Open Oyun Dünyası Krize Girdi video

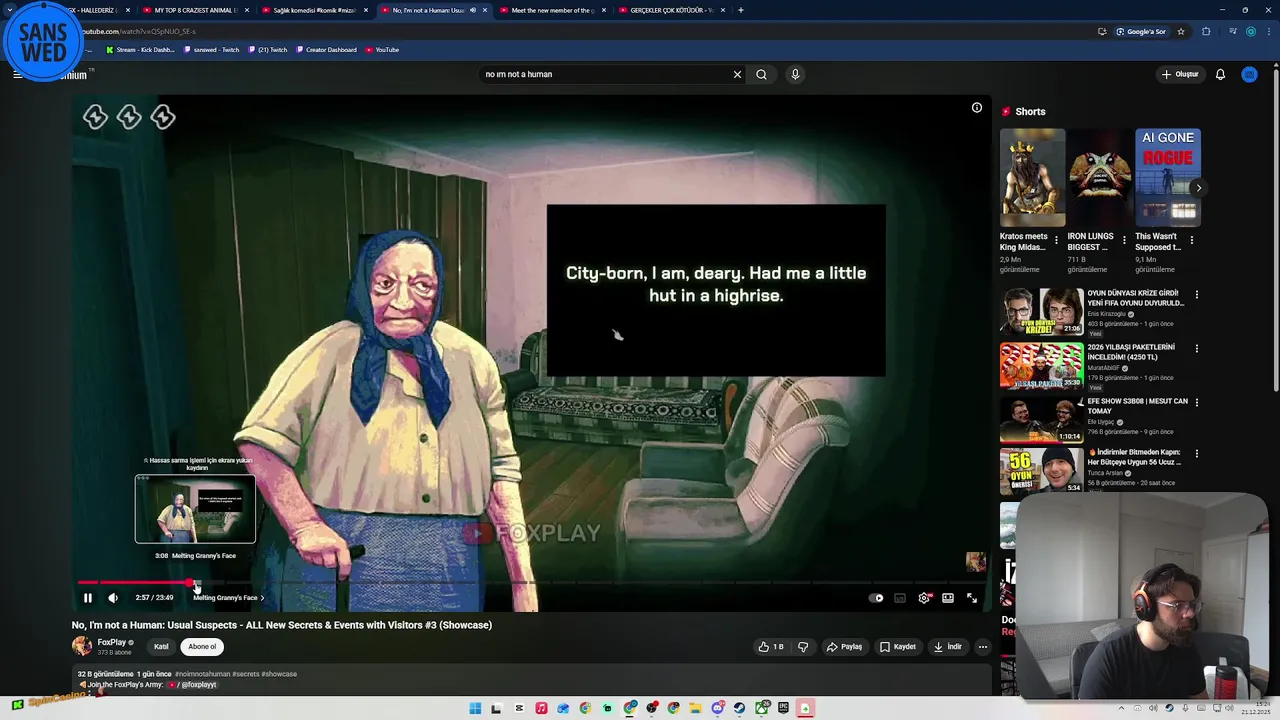point(1041,312)
